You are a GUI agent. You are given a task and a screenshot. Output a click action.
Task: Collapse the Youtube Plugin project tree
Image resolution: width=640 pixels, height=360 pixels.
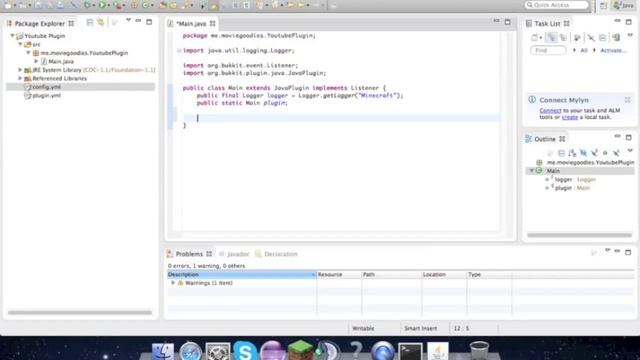click(12, 36)
